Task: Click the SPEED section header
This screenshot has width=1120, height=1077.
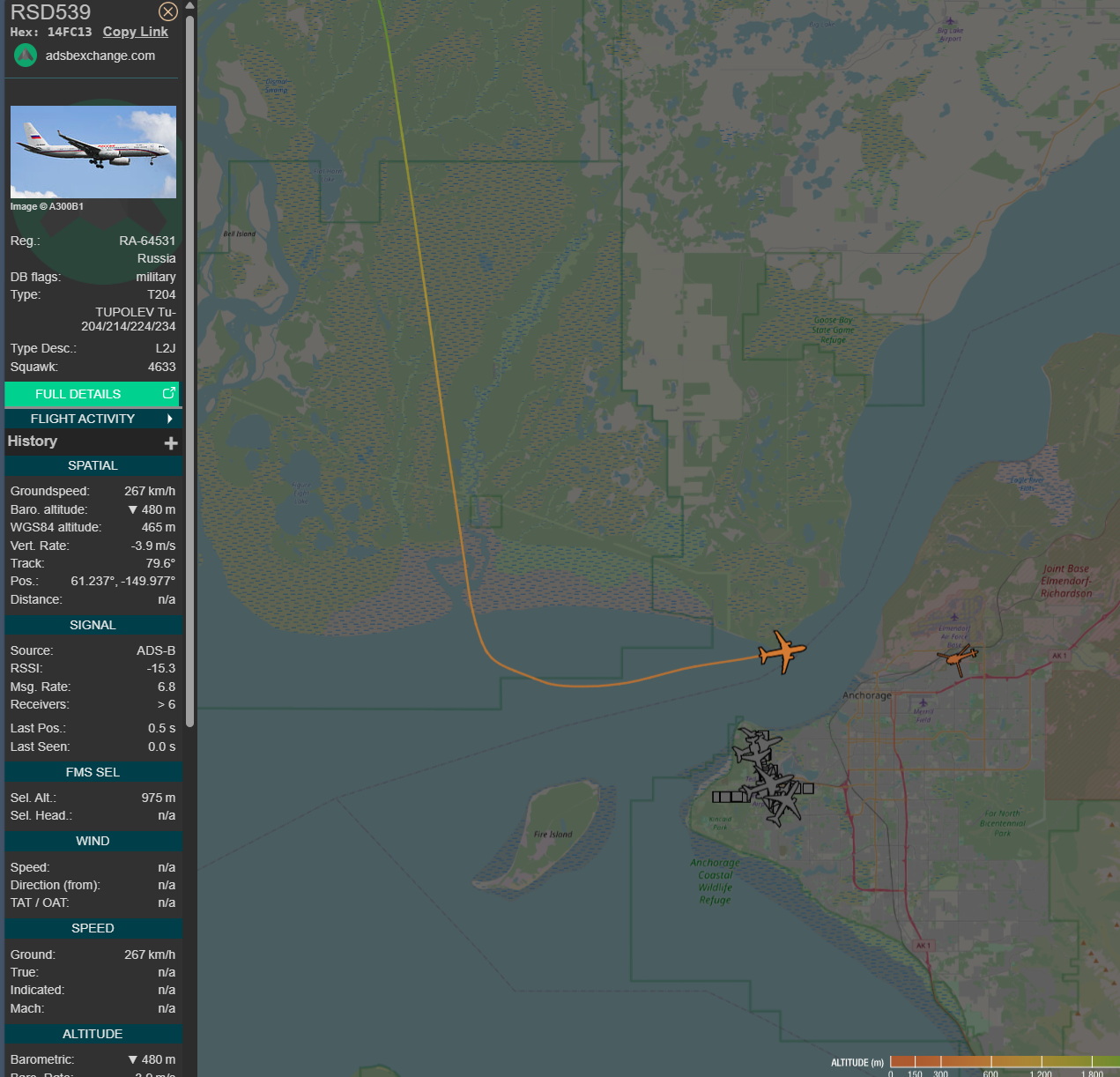Action: 93,928
